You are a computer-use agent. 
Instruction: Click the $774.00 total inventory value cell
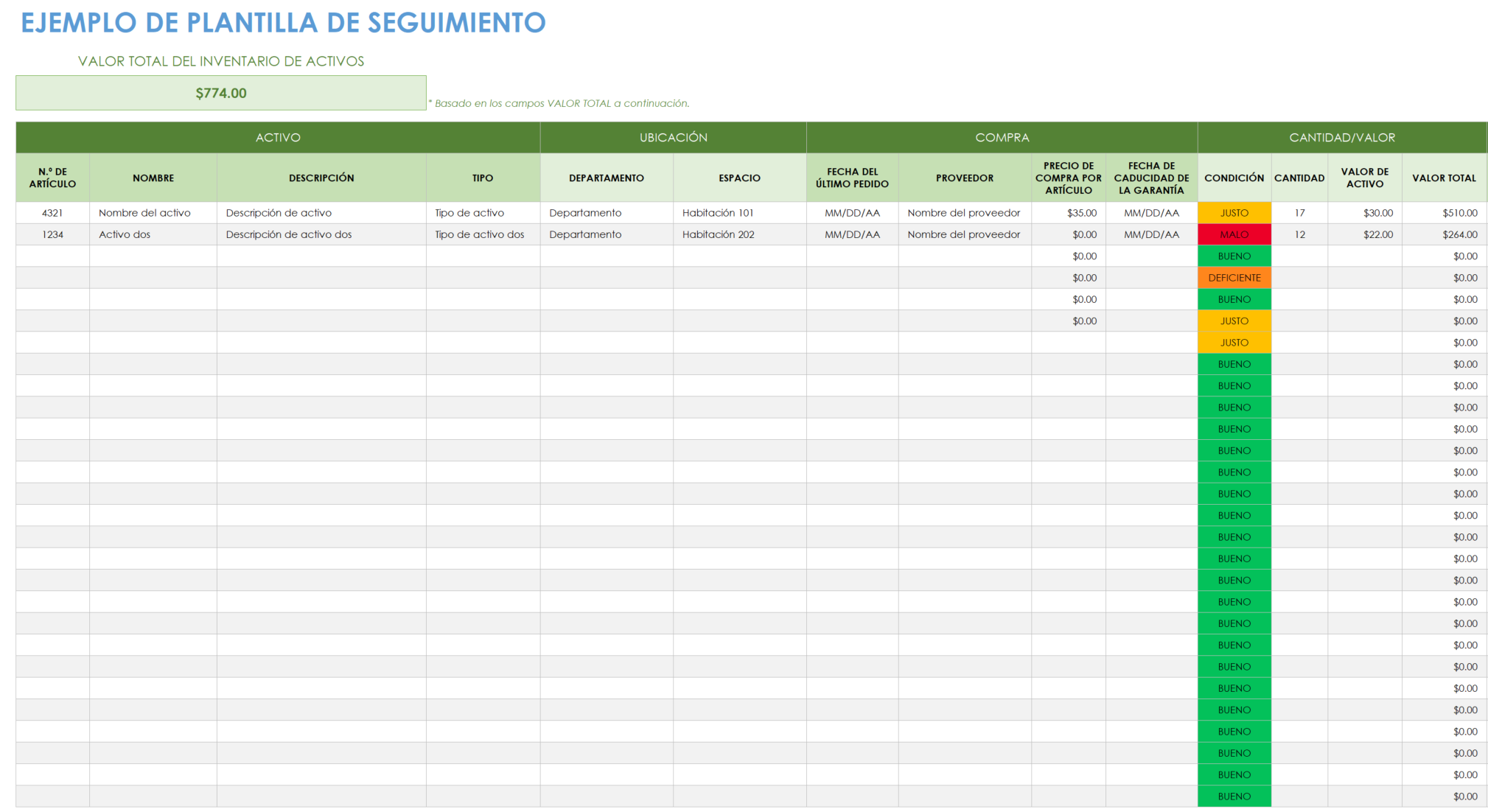pos(221,93)
